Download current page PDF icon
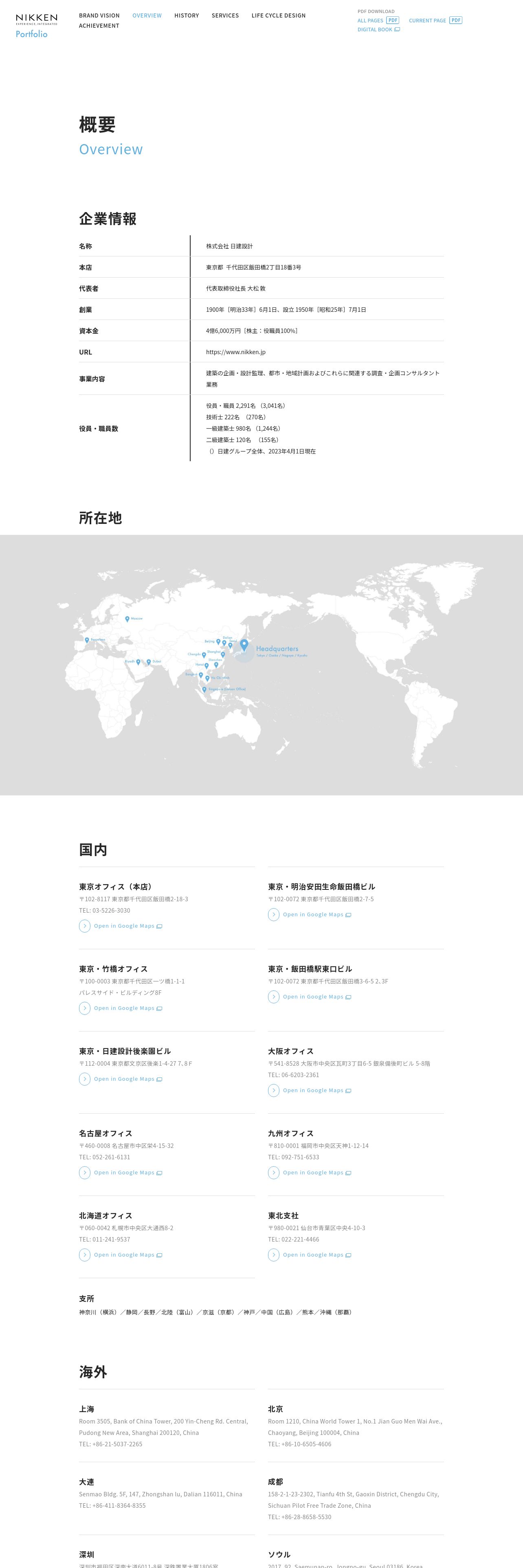This screenshot has height=1568, width=523. click(x=455, y=20)
